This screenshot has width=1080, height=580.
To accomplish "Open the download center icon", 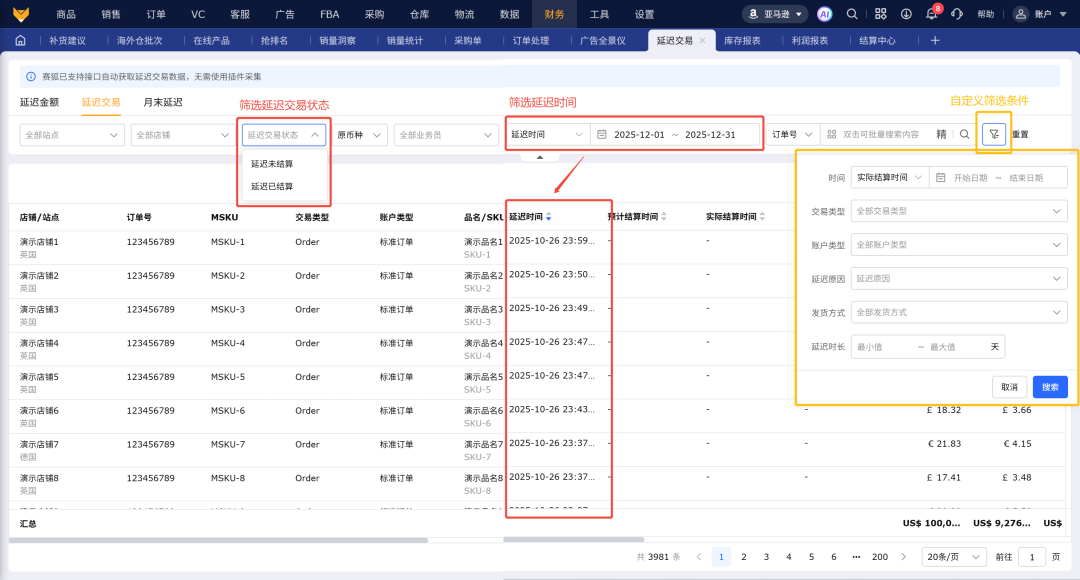I will [906, 14].
